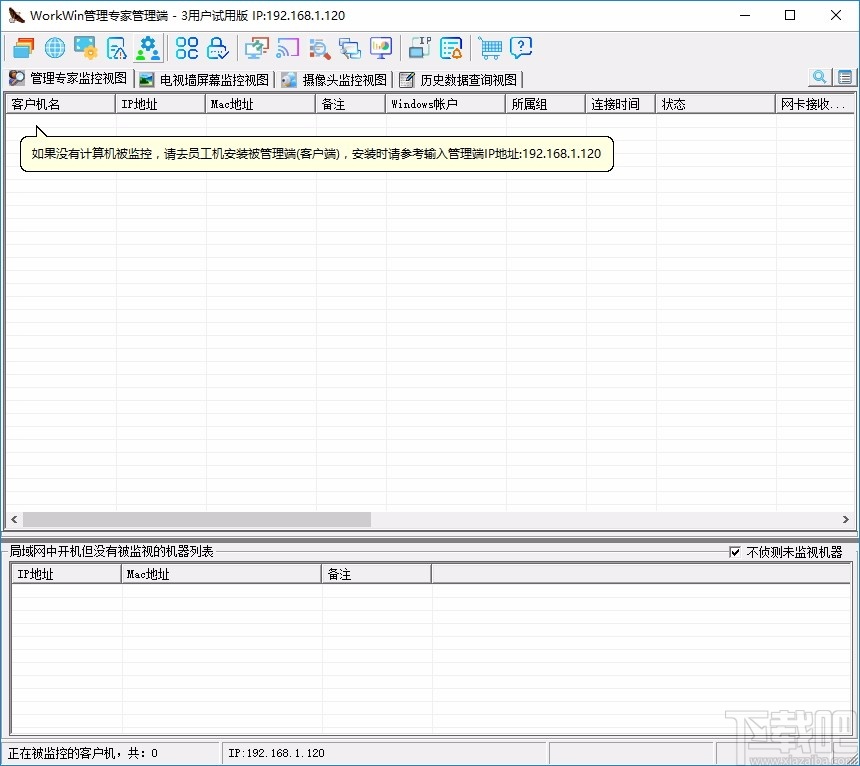Click the lock screen toolbar icon
This screenshot has height=766, width=860.
tap(217, 47)
